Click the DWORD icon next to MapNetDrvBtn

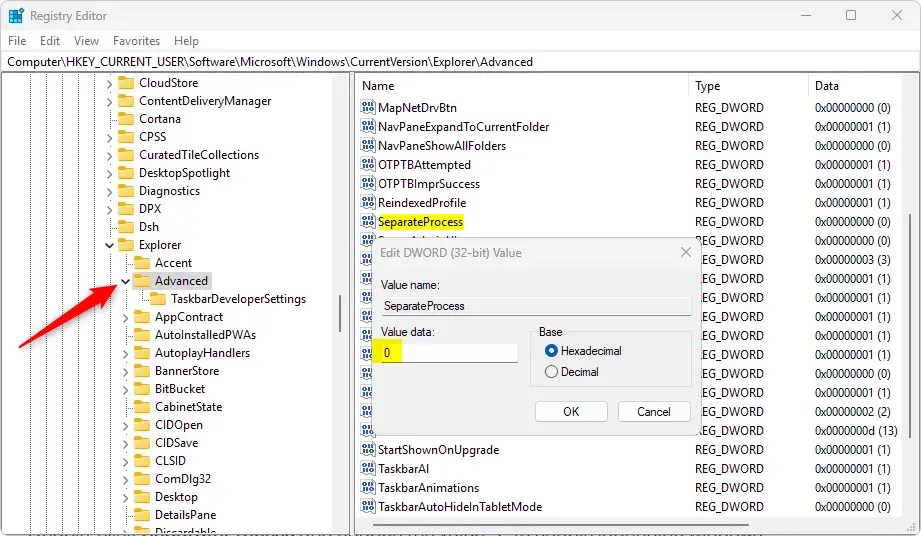click(368, 107)
